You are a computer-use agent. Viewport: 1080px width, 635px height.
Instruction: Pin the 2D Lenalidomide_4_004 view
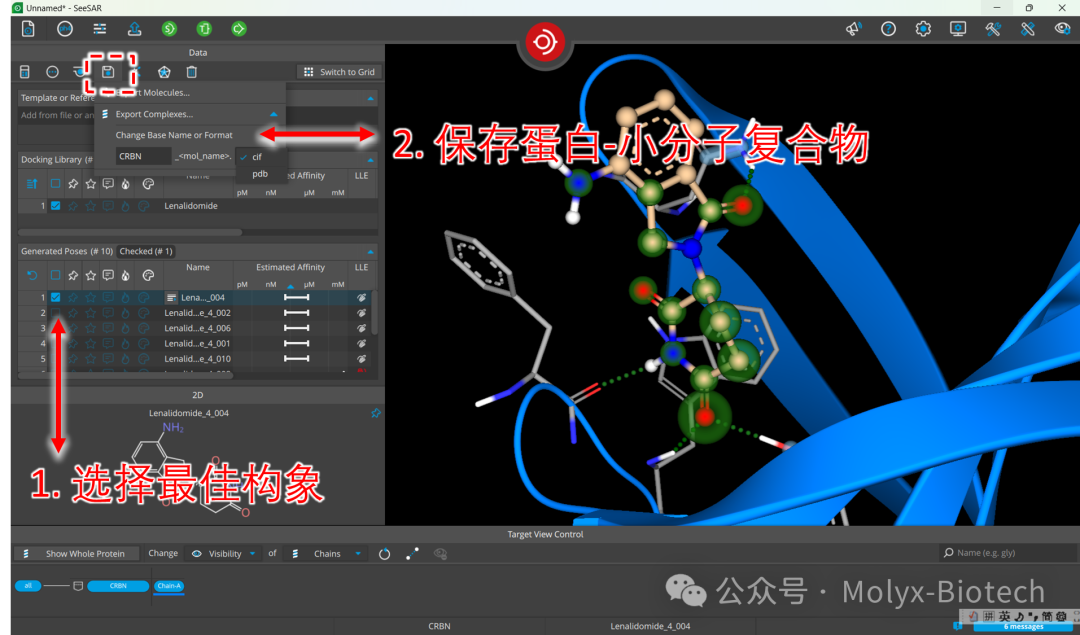(375, 413)
